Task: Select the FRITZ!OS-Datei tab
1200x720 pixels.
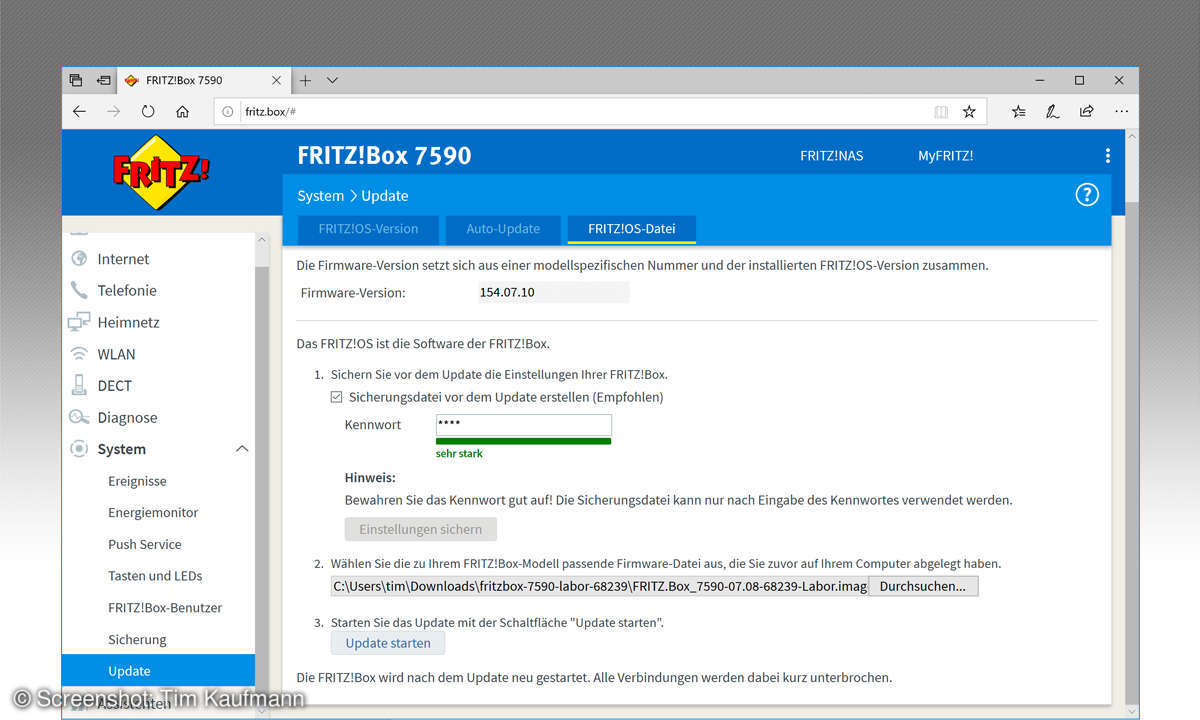Action: tap(632, 229)
